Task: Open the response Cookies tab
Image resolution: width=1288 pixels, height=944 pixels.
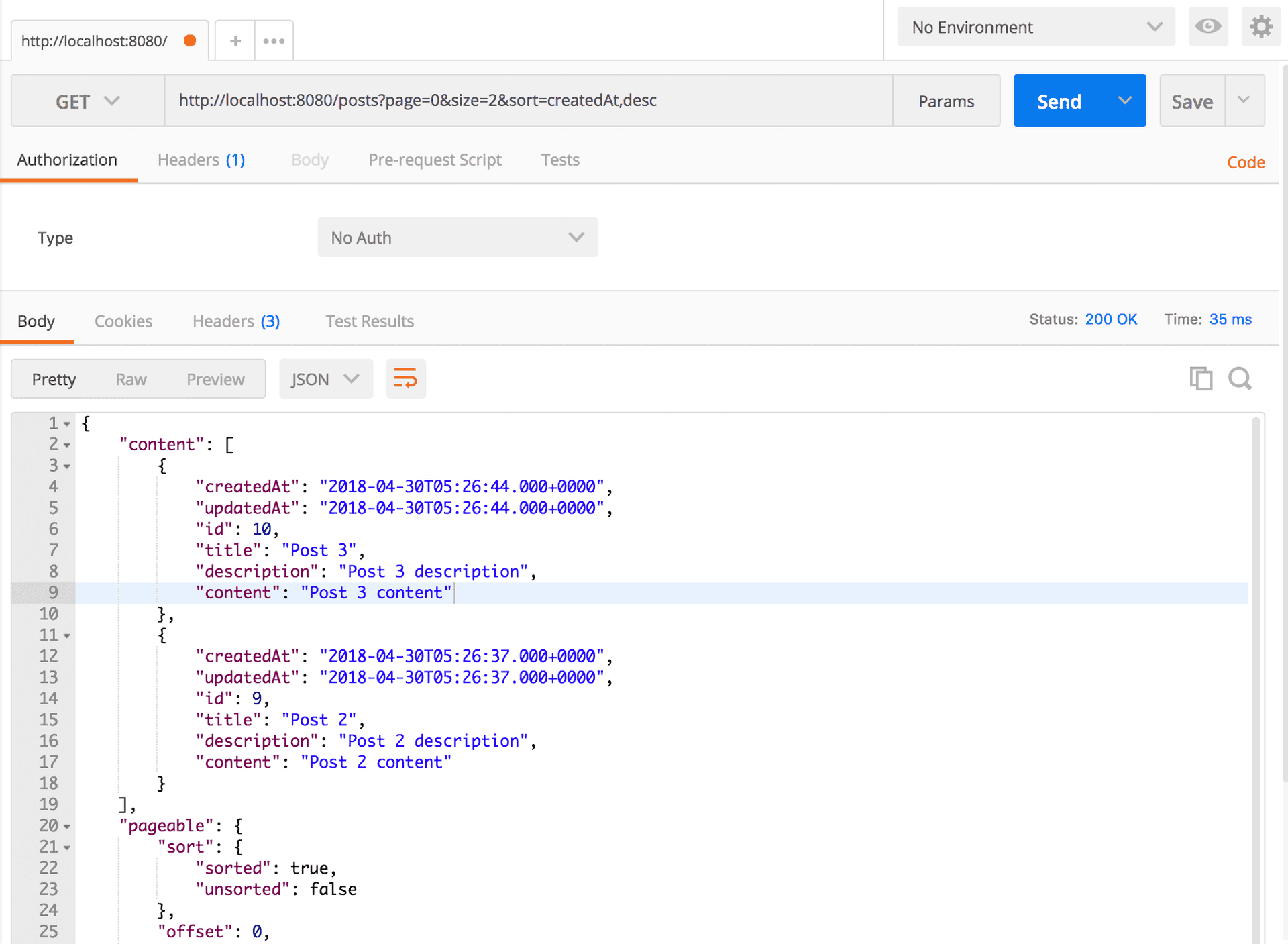Action: (x=123, y=321)
